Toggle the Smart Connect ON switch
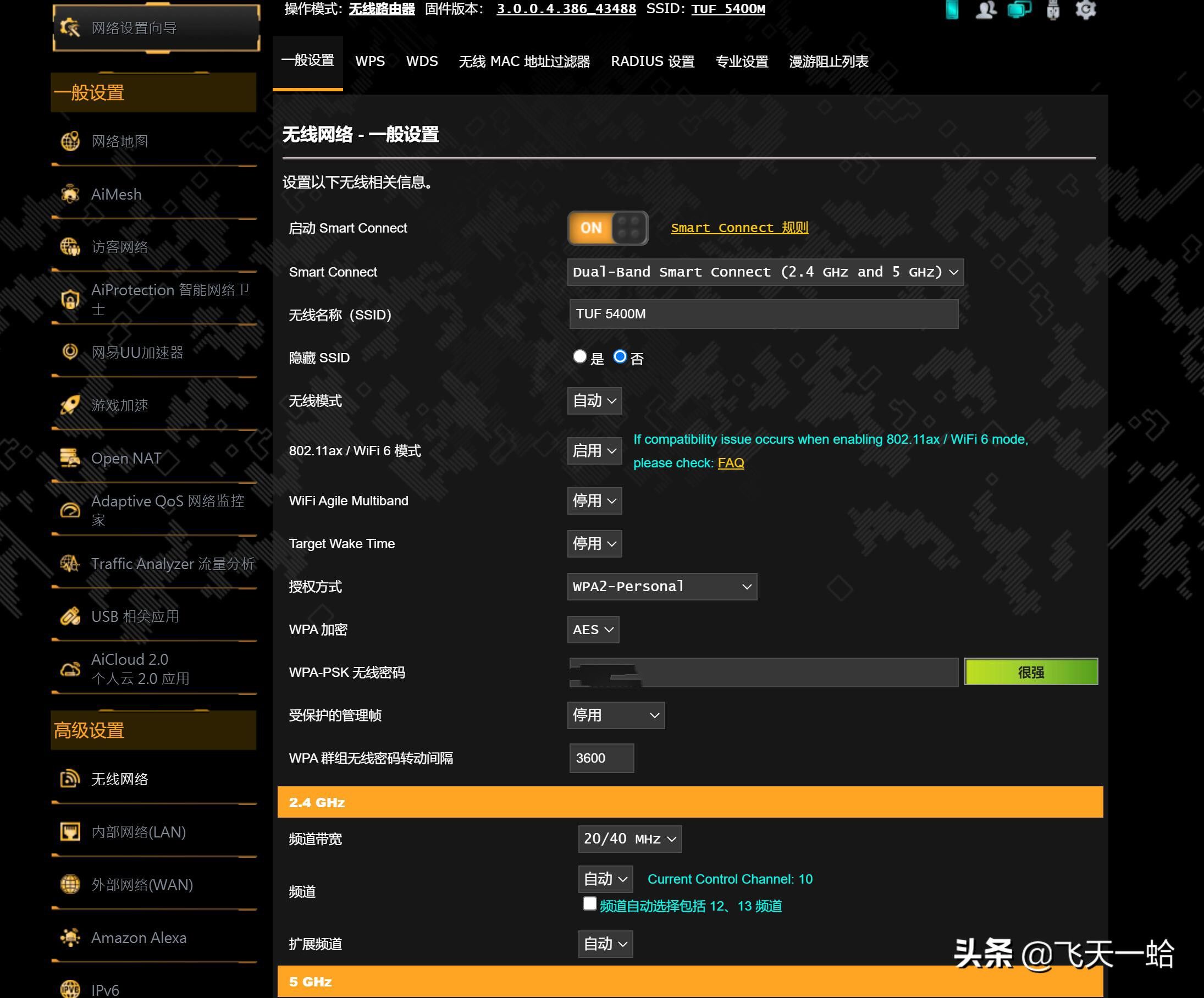1204x998 pixels. coord(607,228)
